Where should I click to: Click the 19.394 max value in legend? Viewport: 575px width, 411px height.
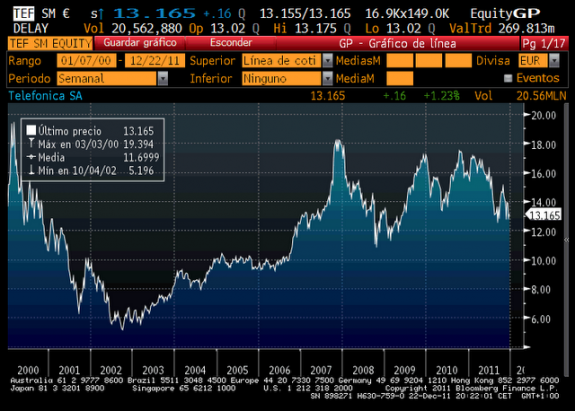point(138,144)
